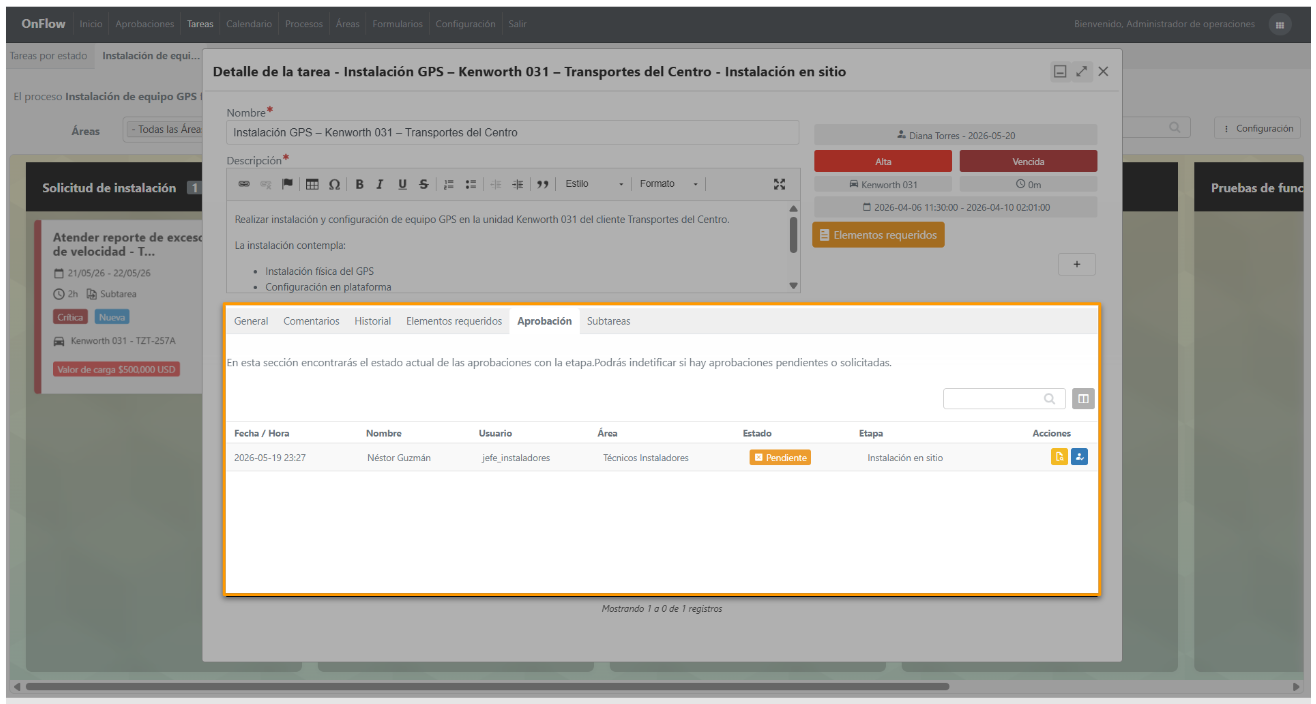This screenshot has width=1316, height=704.
Task: Apply strikethrough formatting in the editor
Action: [x=424, y=184]
